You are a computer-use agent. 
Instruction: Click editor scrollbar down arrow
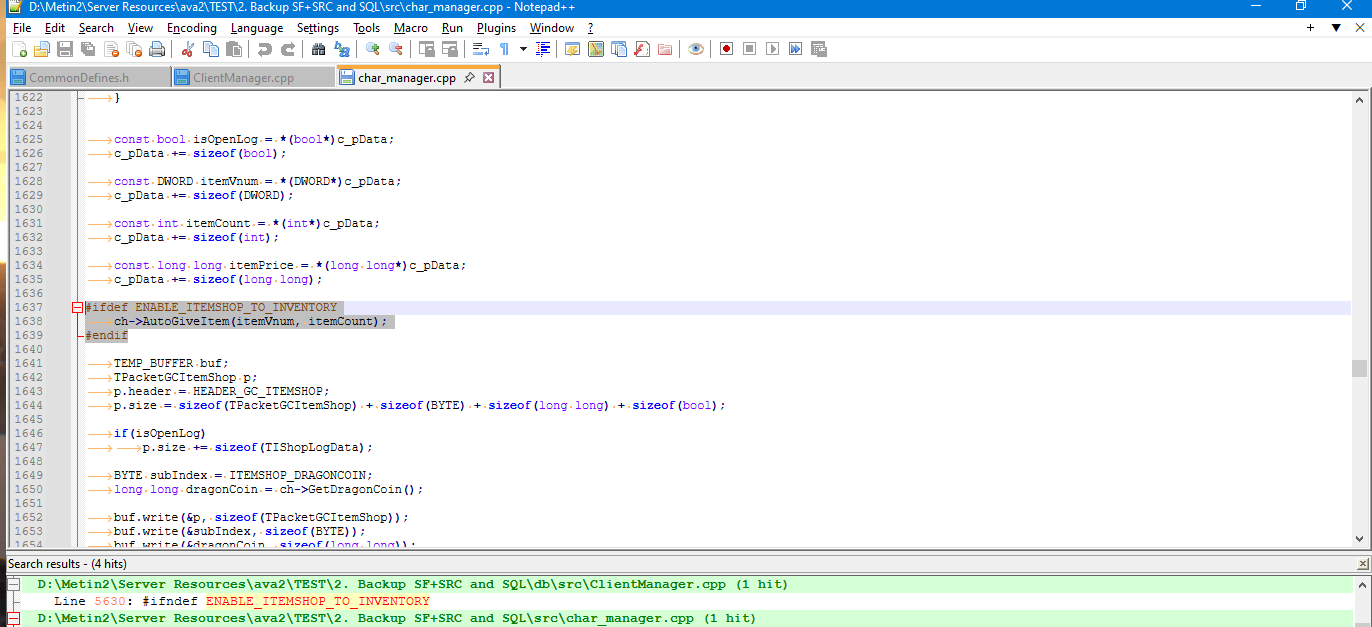tap(1359, 540)
